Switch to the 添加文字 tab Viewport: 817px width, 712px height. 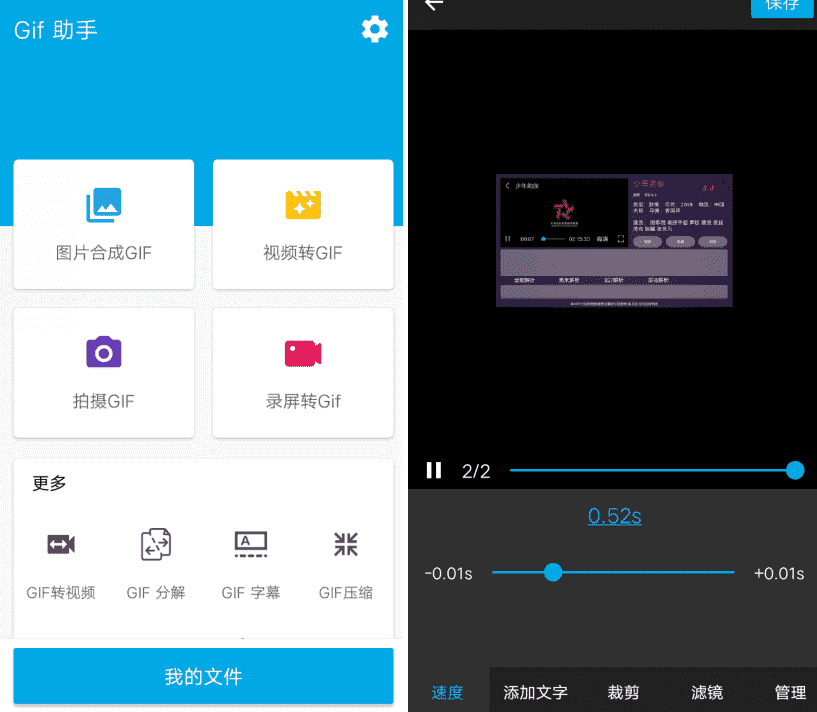(535, 692)
